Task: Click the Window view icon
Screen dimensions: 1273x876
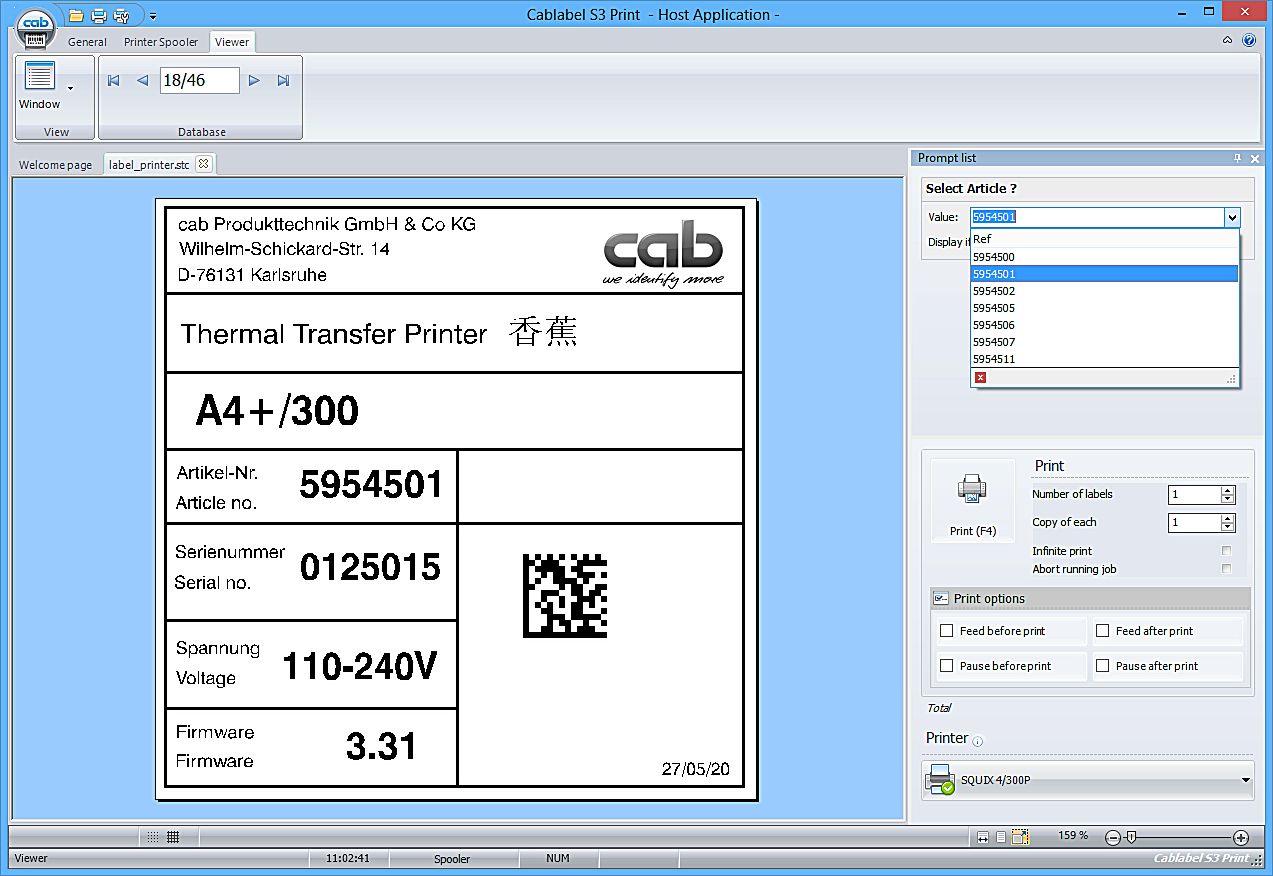Action: pos(40,76)
